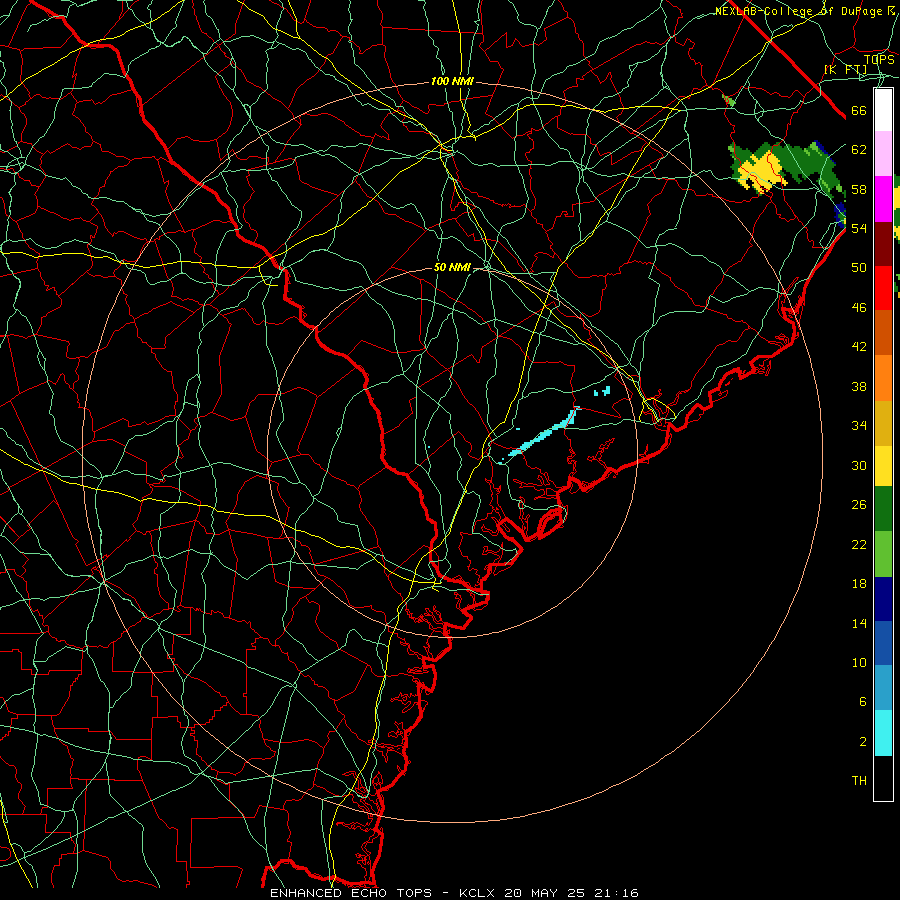This screenshot has width=900, height=900.
Task: Click the light pink legend swatch
Action: click(883, 154)
